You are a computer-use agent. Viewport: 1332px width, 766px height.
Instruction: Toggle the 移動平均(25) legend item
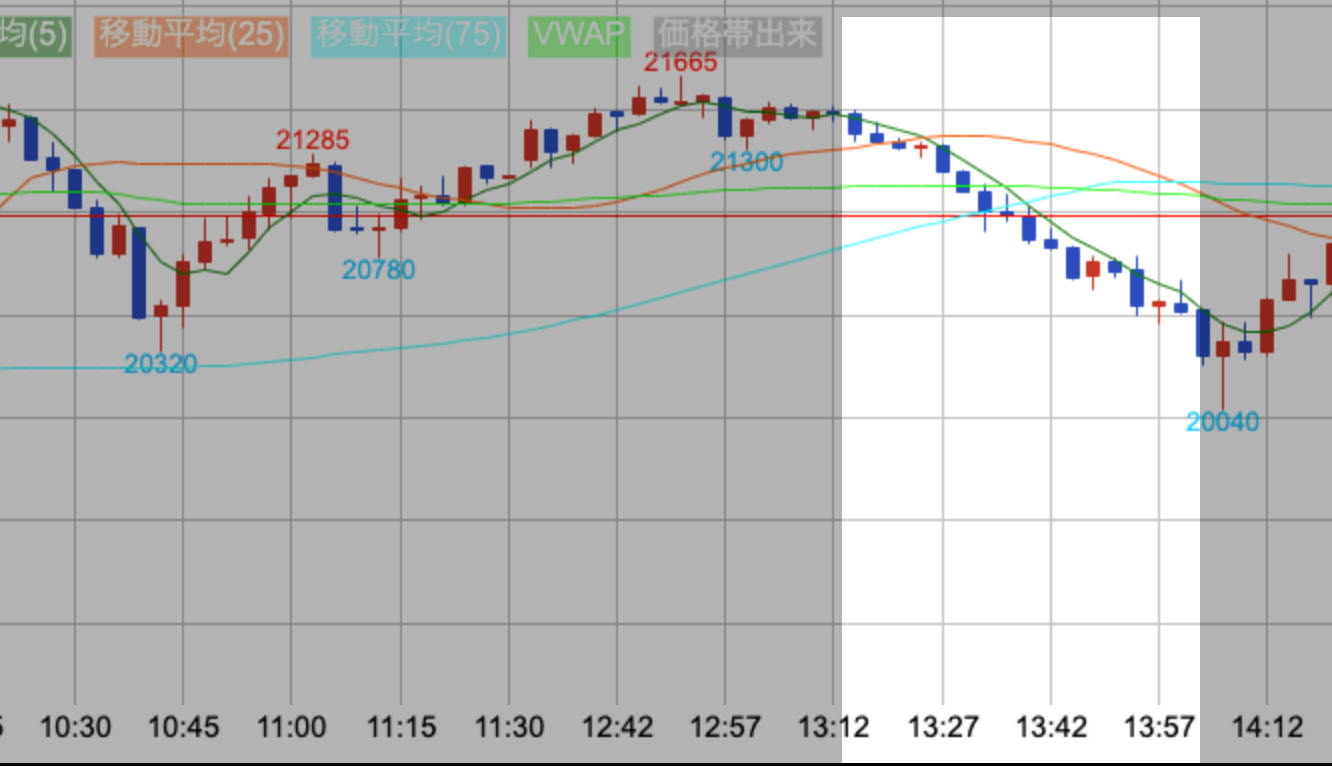tap(190, 36)
